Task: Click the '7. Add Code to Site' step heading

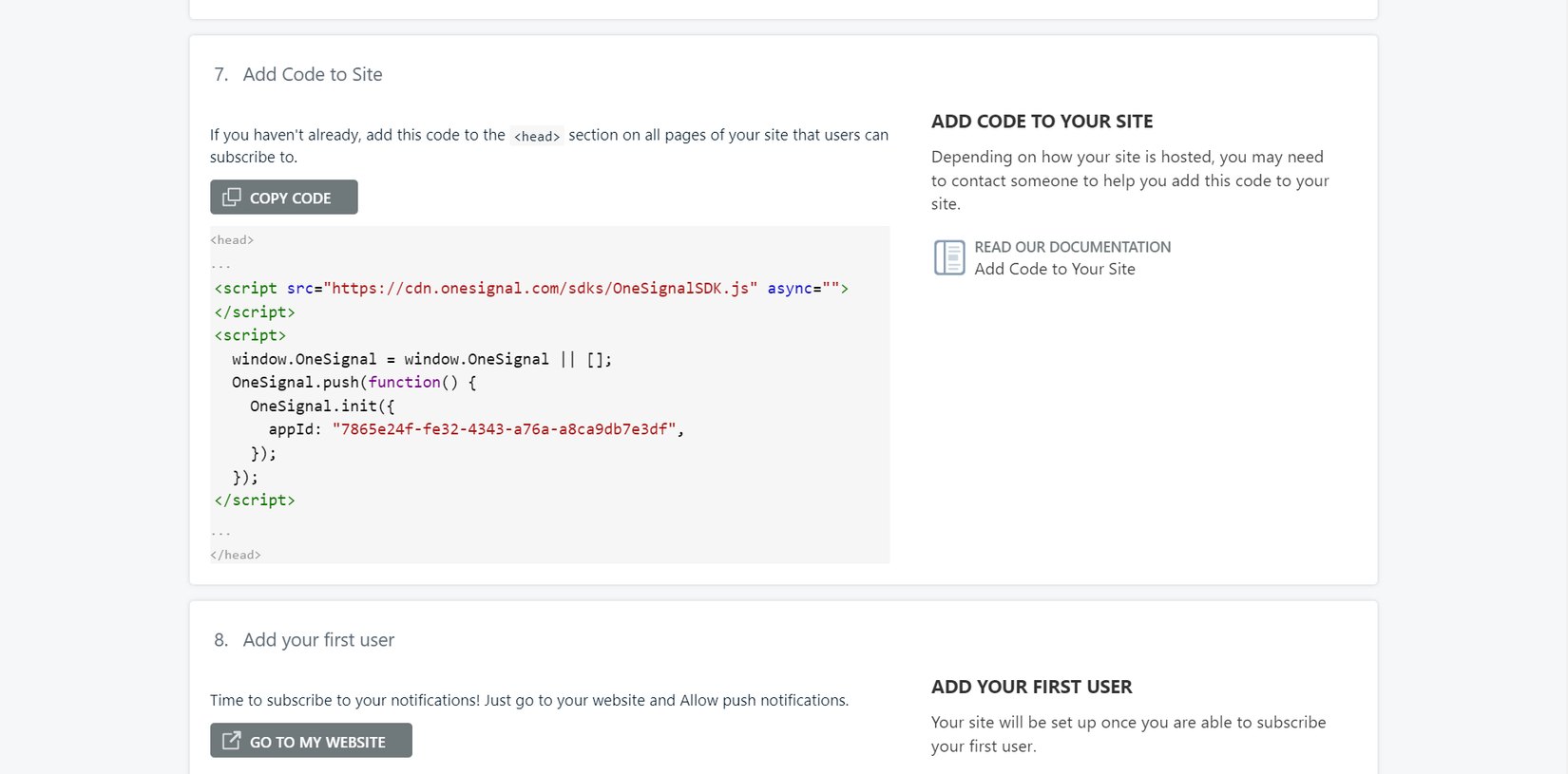Action: click(297, 74)
